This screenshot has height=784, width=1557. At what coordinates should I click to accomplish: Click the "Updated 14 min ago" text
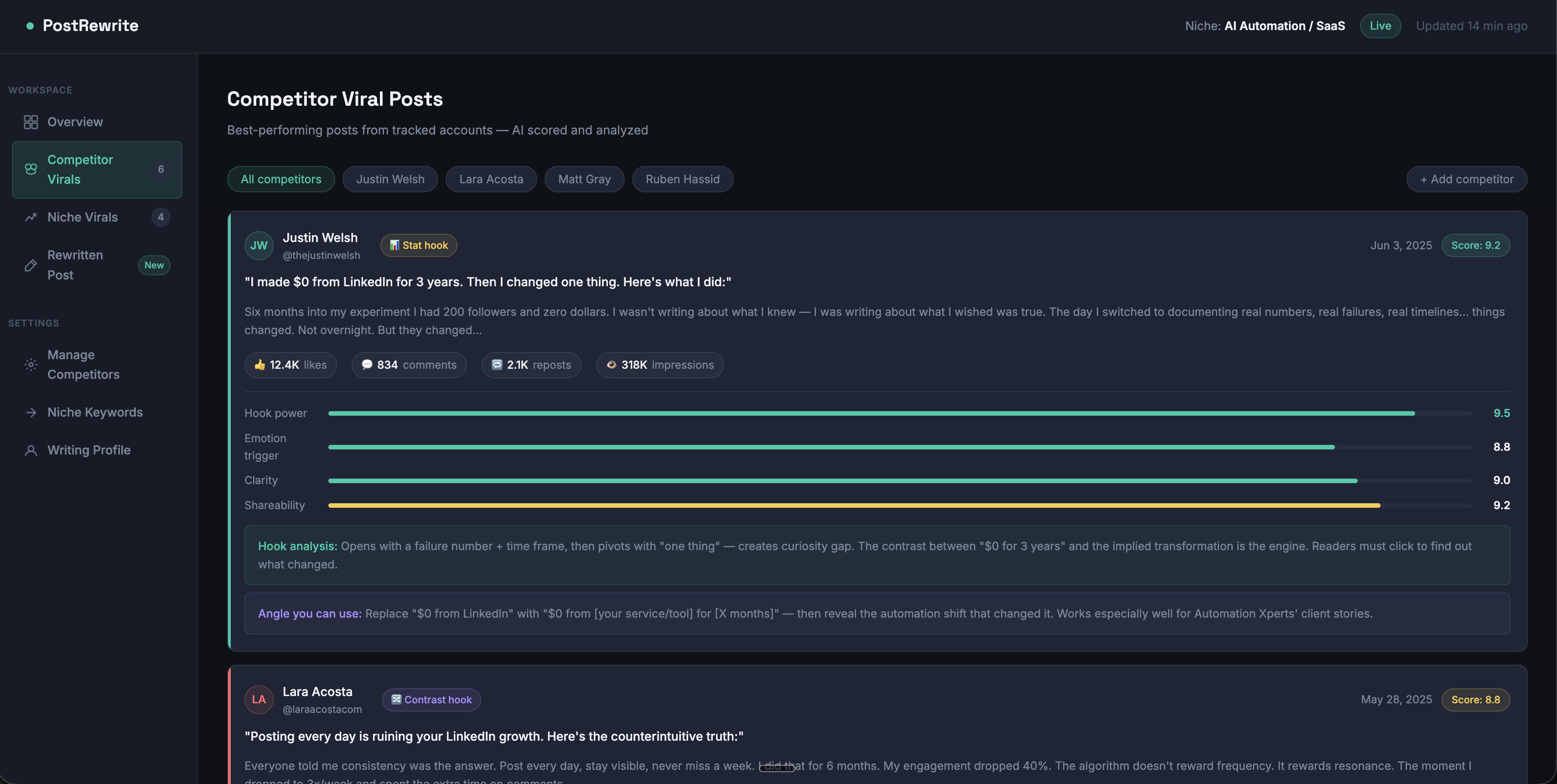click(1472, 26)
